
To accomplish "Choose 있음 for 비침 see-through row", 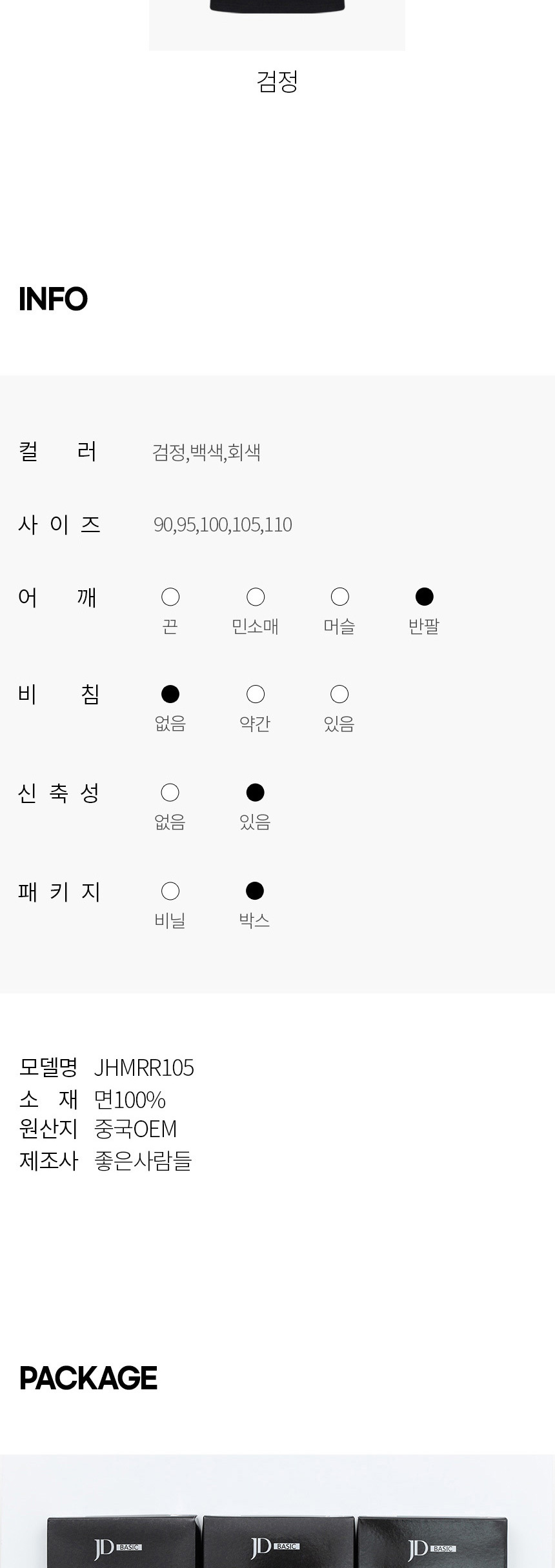I will [x=339, y=695].
